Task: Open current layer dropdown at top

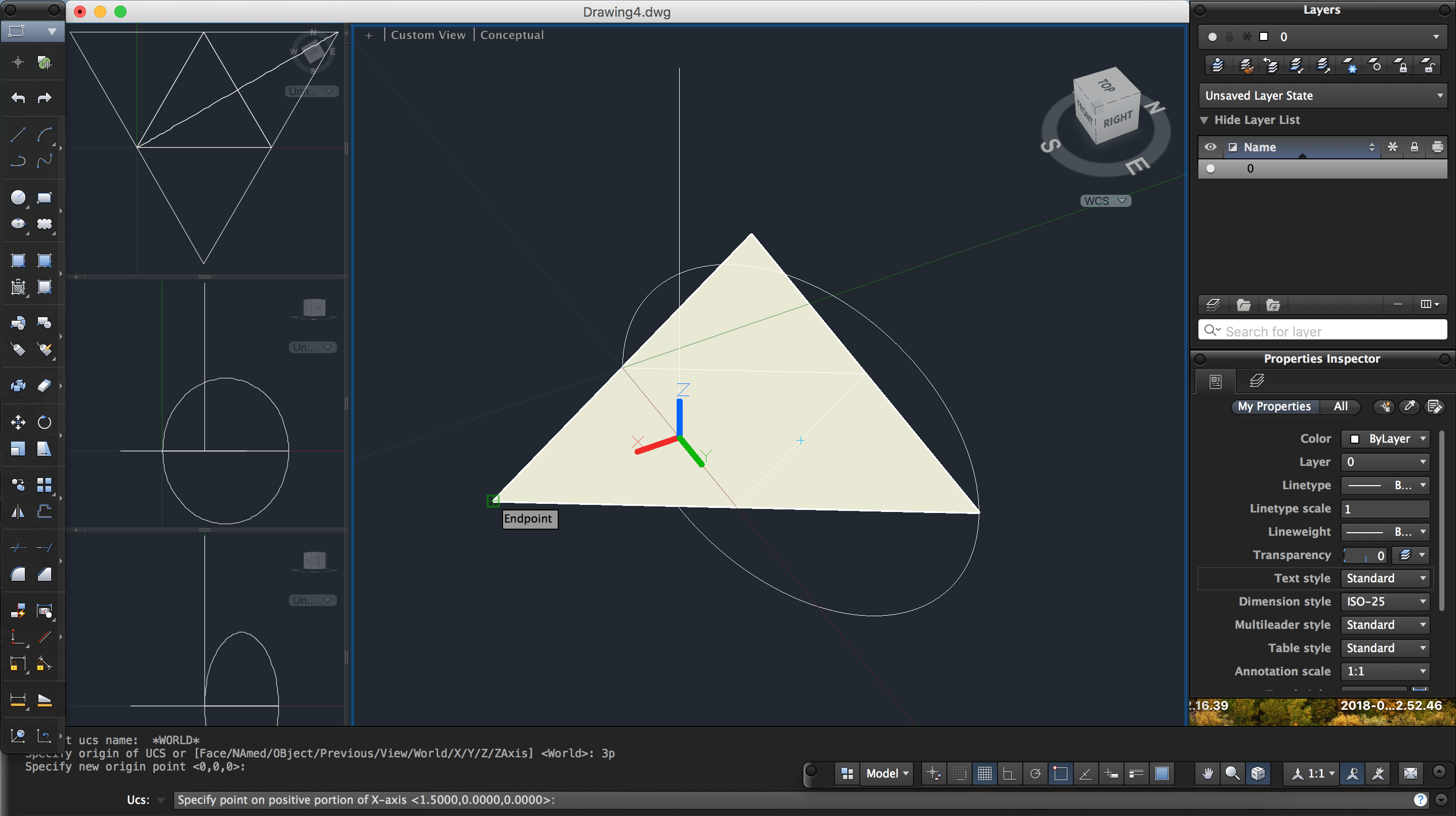Action: pos(1322,37)
